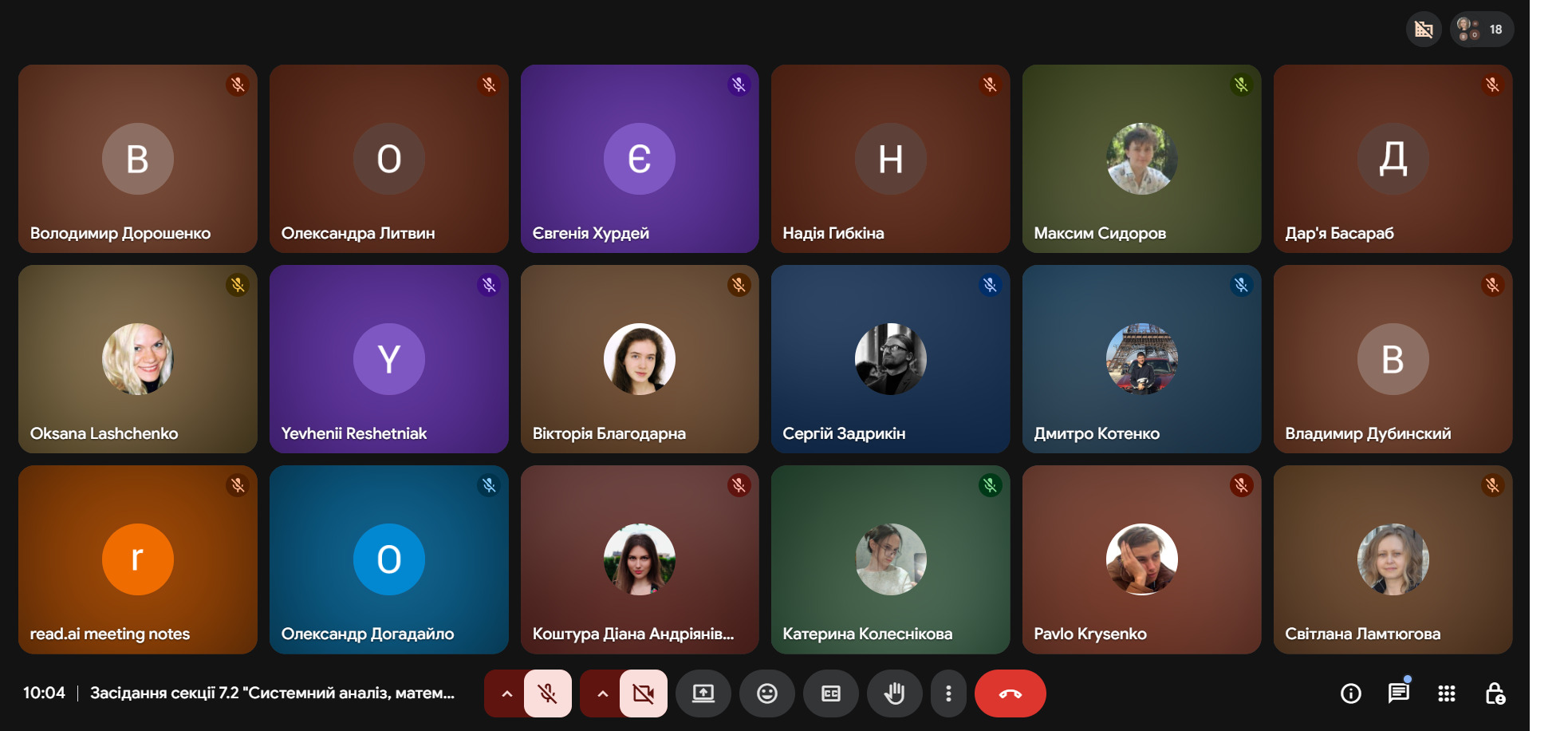This screenshot has height=731, width=1568.
Task: Open more options three-dot menu
Action: tap(948, 693)
